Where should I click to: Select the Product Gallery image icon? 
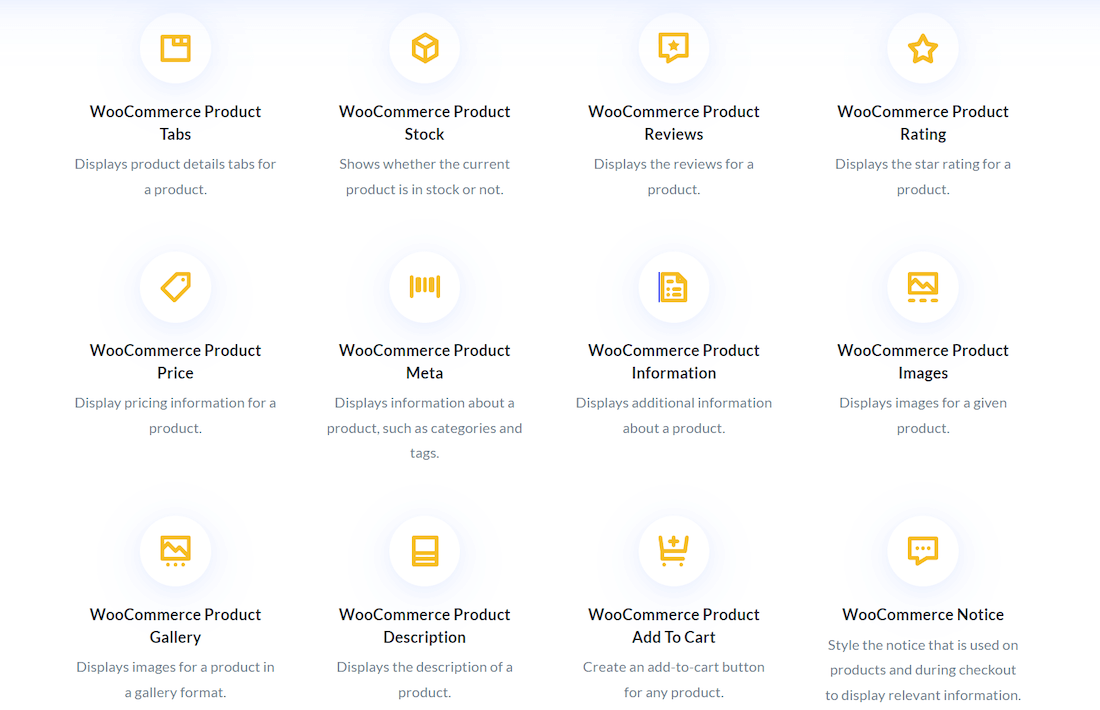175,551
